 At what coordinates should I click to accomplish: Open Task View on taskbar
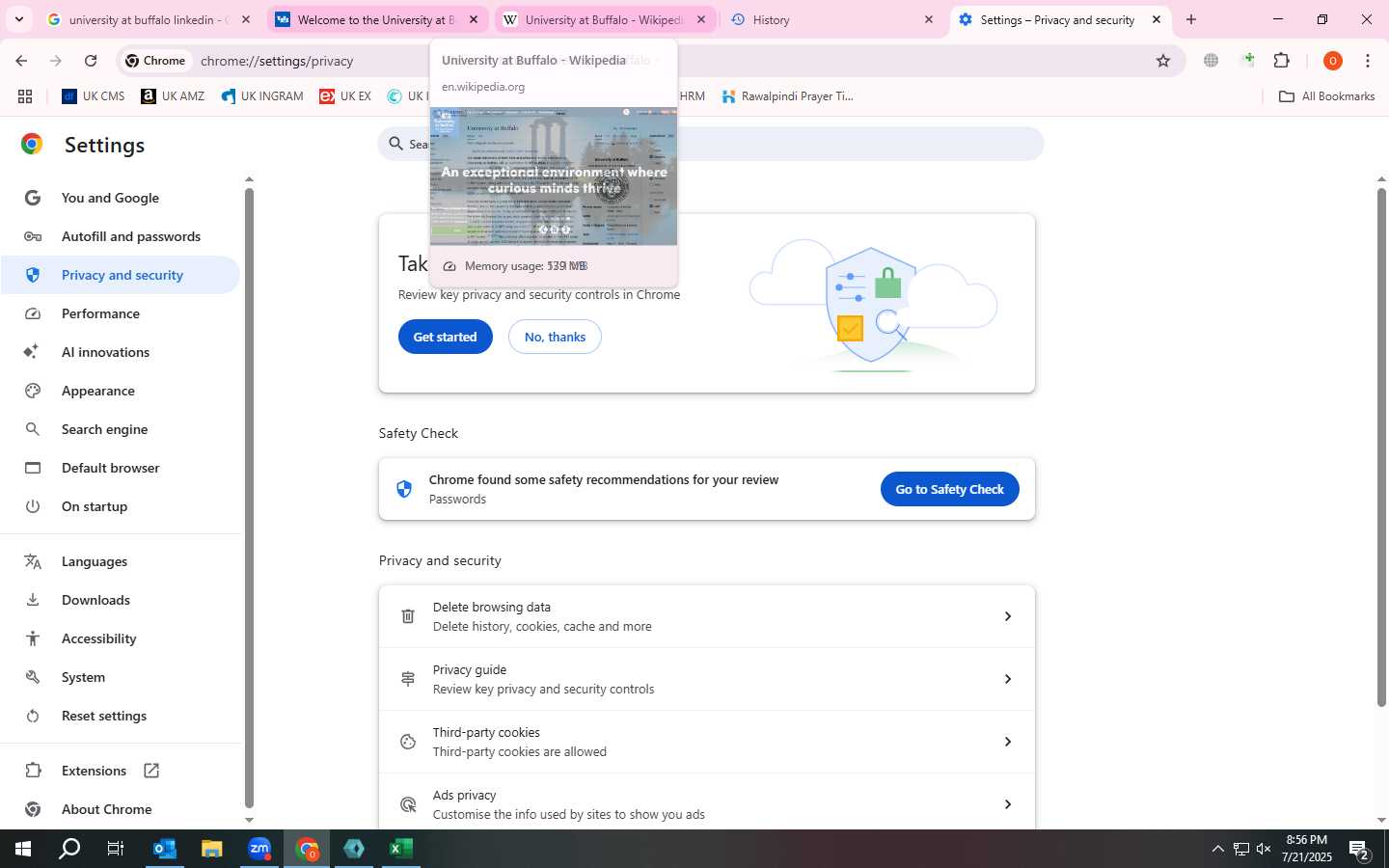(116, 849)
